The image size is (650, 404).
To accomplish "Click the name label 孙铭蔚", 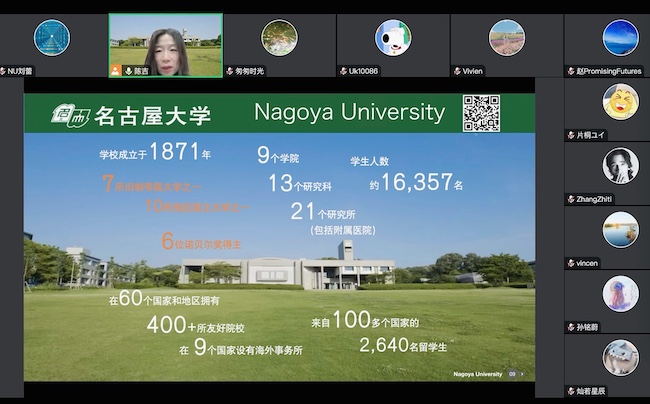I will (587, 327).
